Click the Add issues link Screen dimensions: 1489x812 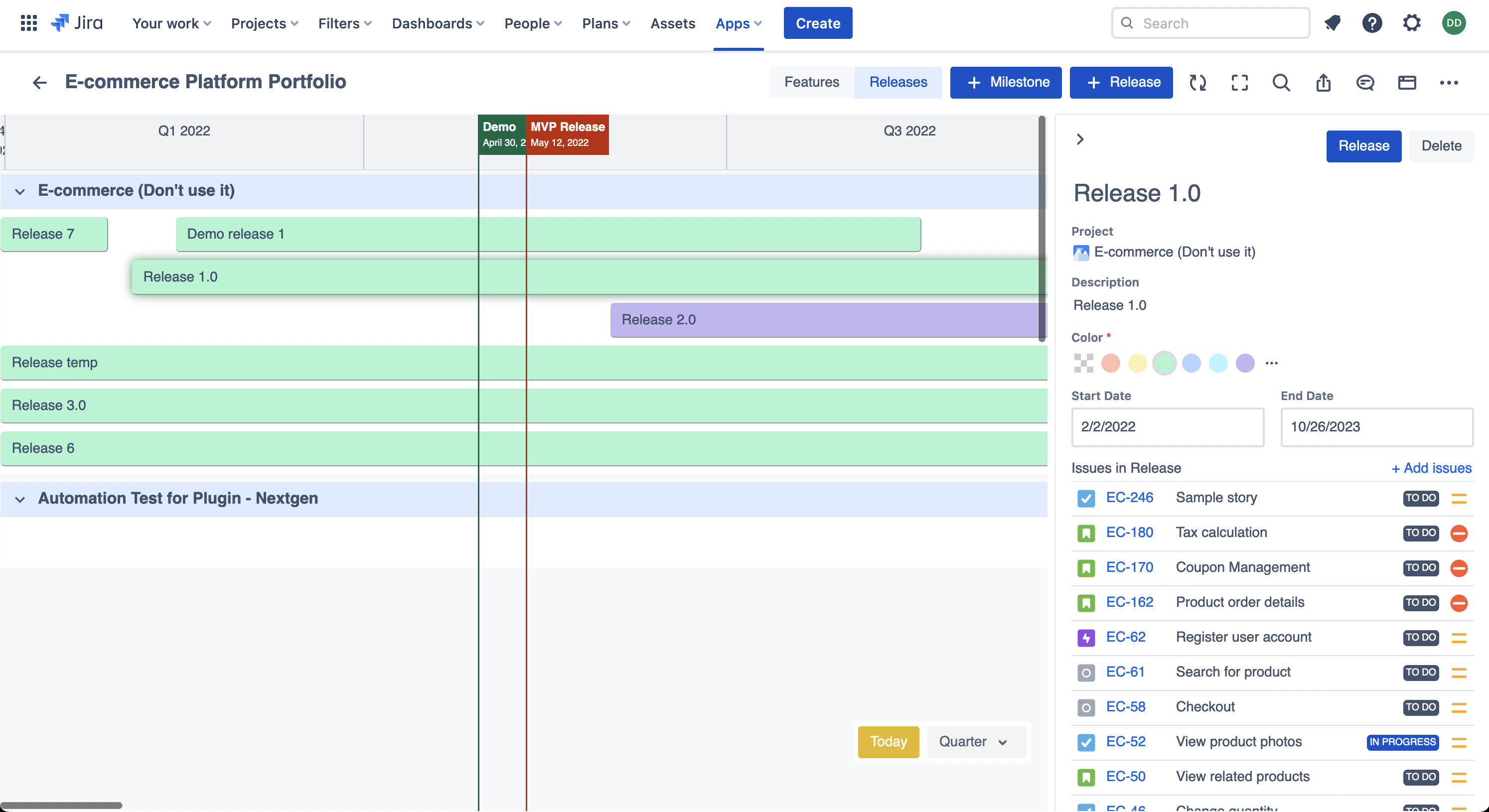pos(1431,468)
